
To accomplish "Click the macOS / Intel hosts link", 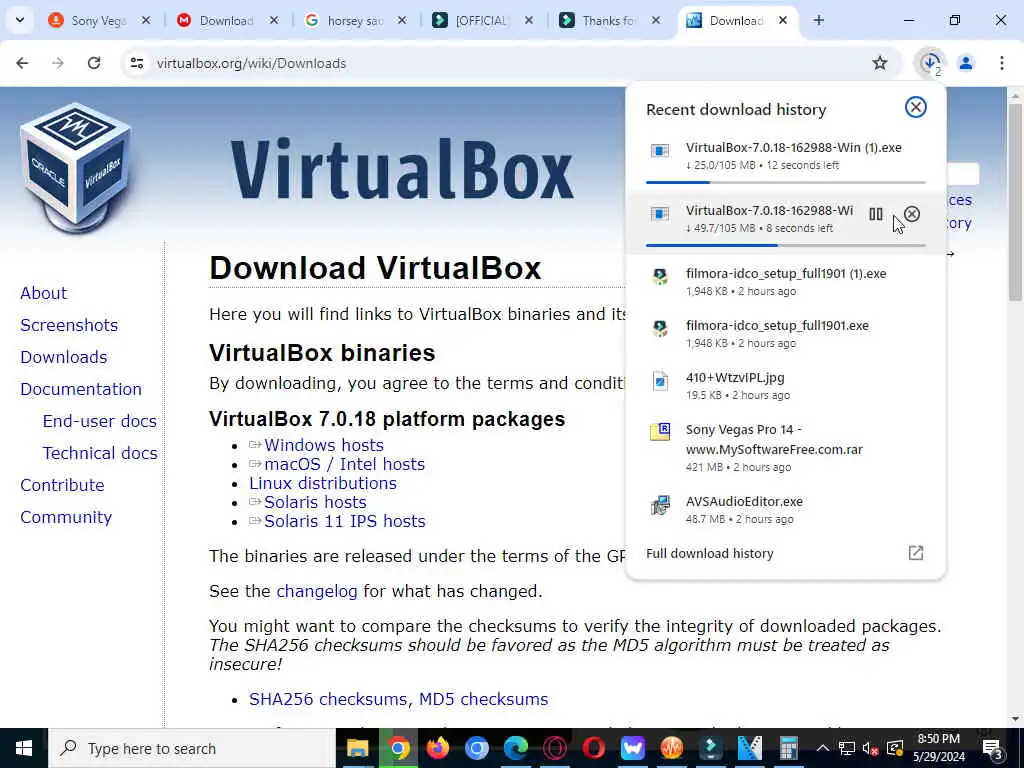I will click(345, 464).
